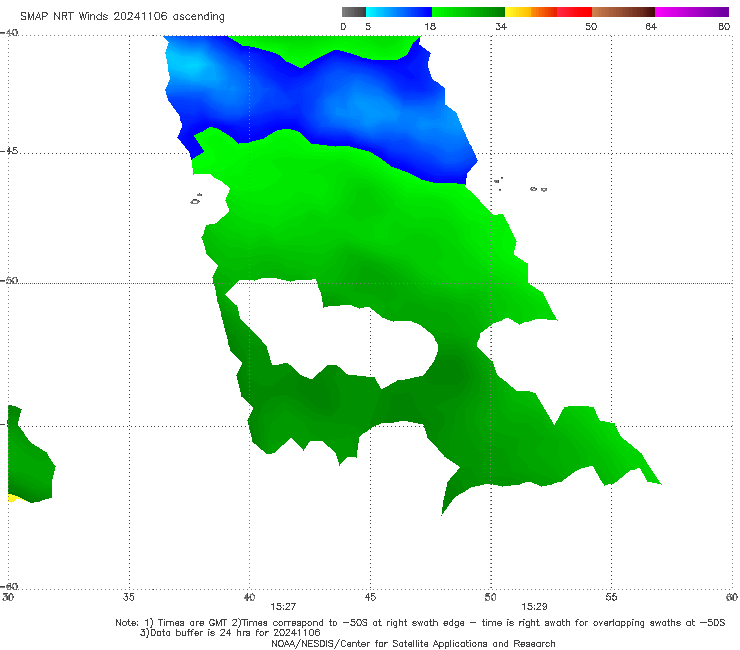Image resolution: width=740 pixels, height=650 pixels.
Task: Click the longitude axis label "45" at bottom
Action: [370, 597]
